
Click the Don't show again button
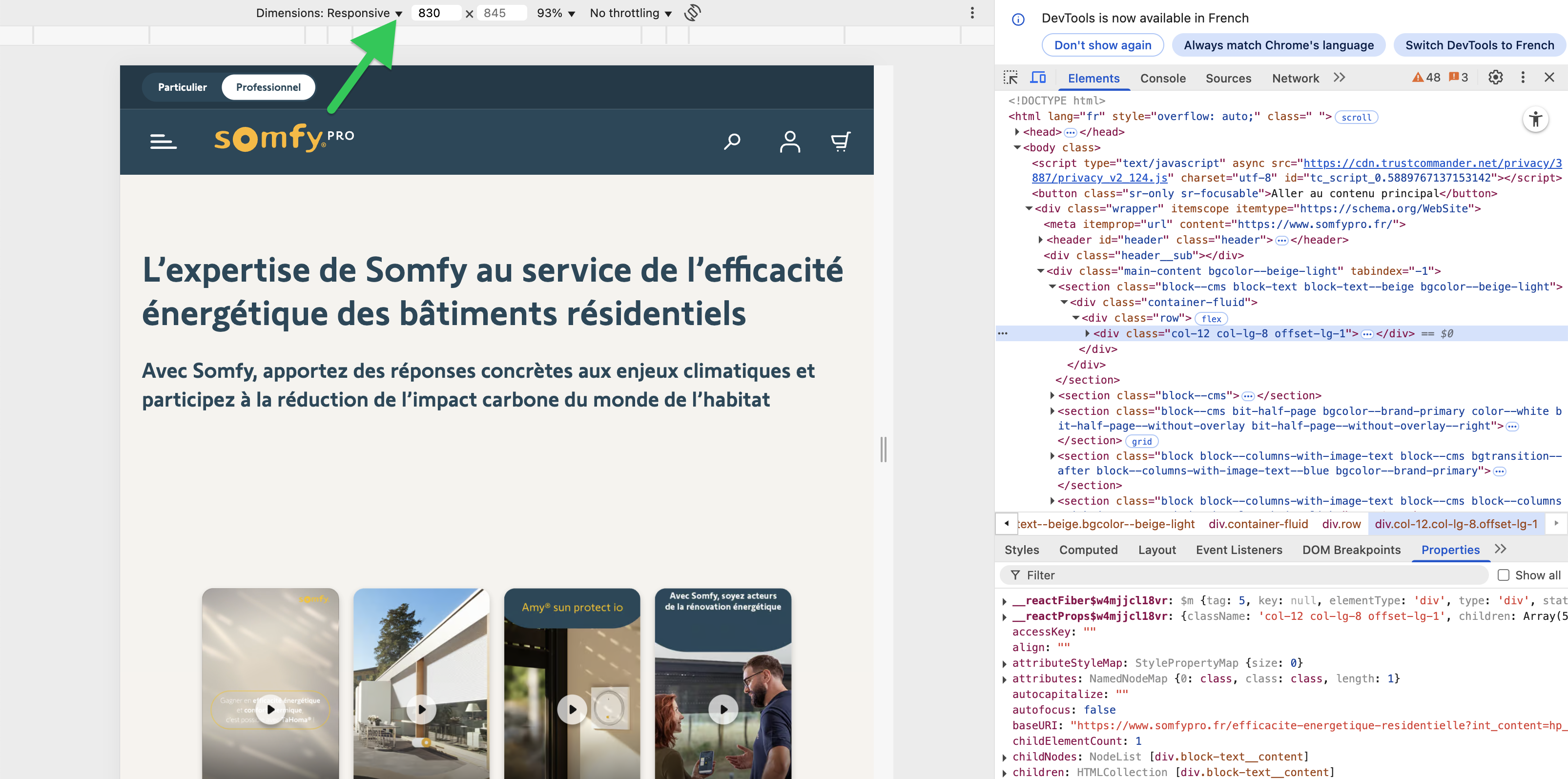tap(1102, 45)
